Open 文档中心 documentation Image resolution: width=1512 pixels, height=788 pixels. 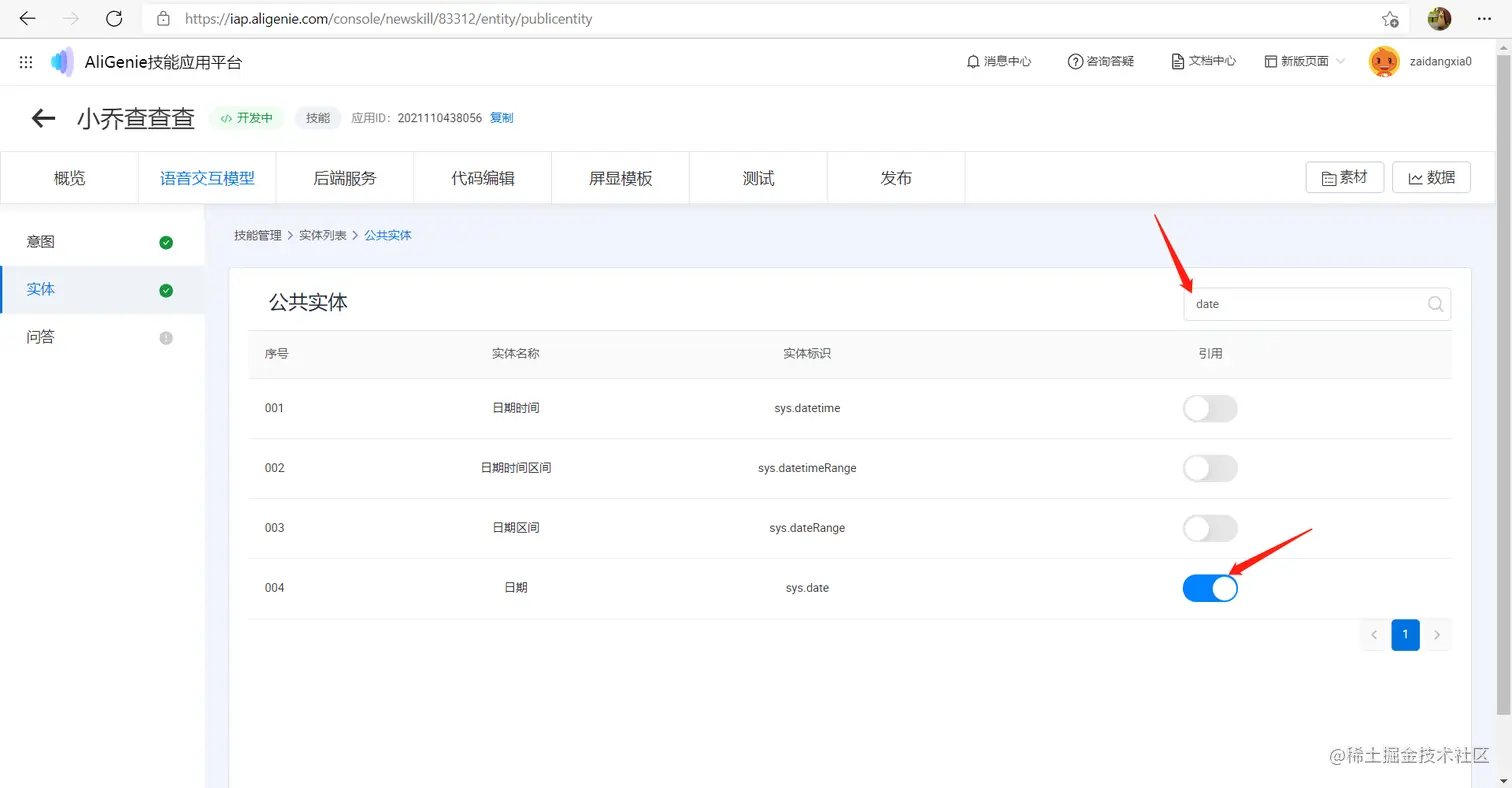pyautogui.click(x=1203, y=61)
